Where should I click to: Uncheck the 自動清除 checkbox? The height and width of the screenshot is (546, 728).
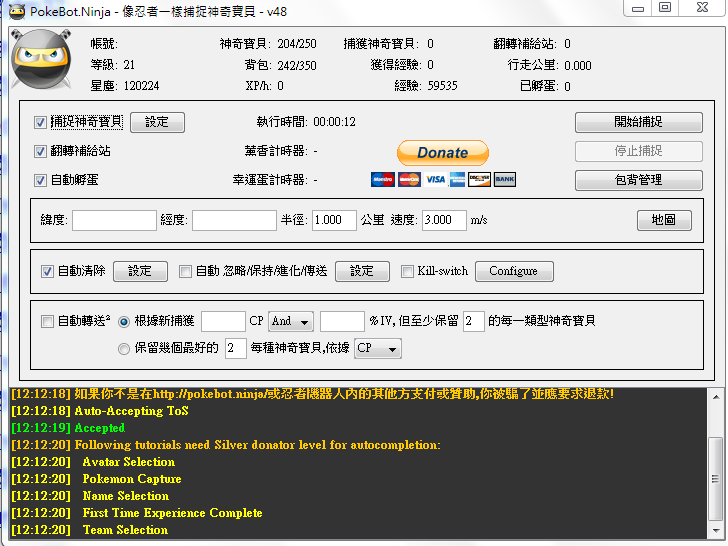47,271
